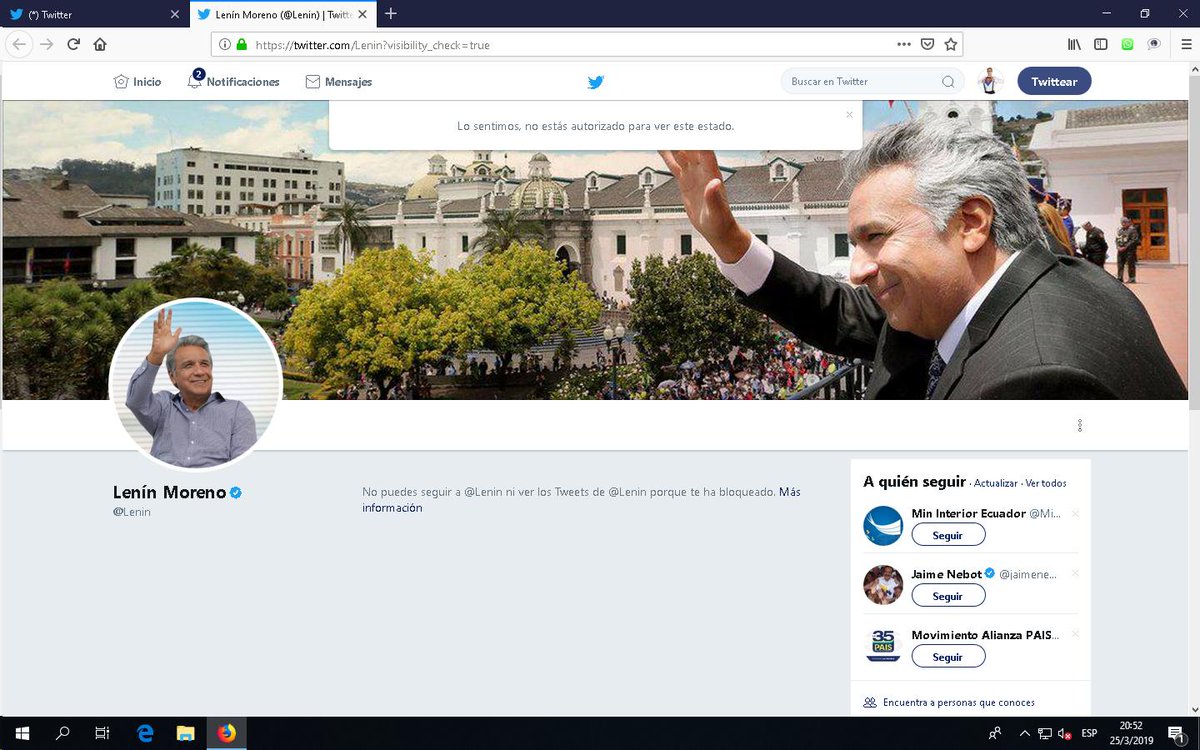Viewport: 1200px width, 750px height.
Task: Open the Windows Start menu
Action: (21, 733)
